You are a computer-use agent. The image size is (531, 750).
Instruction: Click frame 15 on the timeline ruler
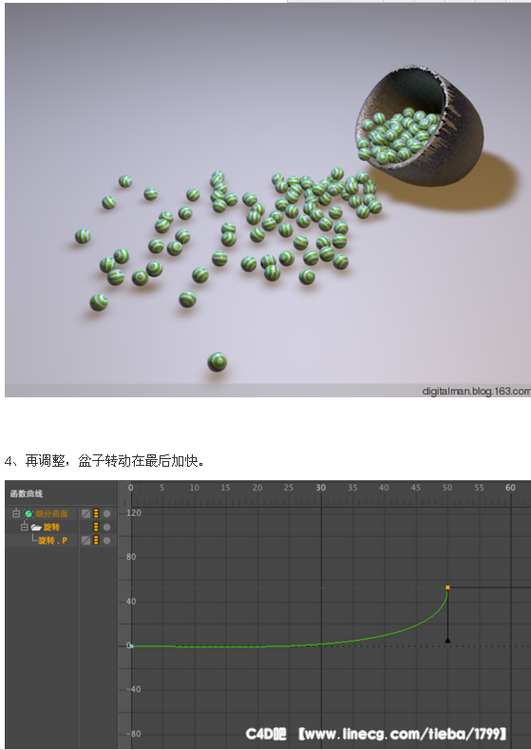(225, 487)
